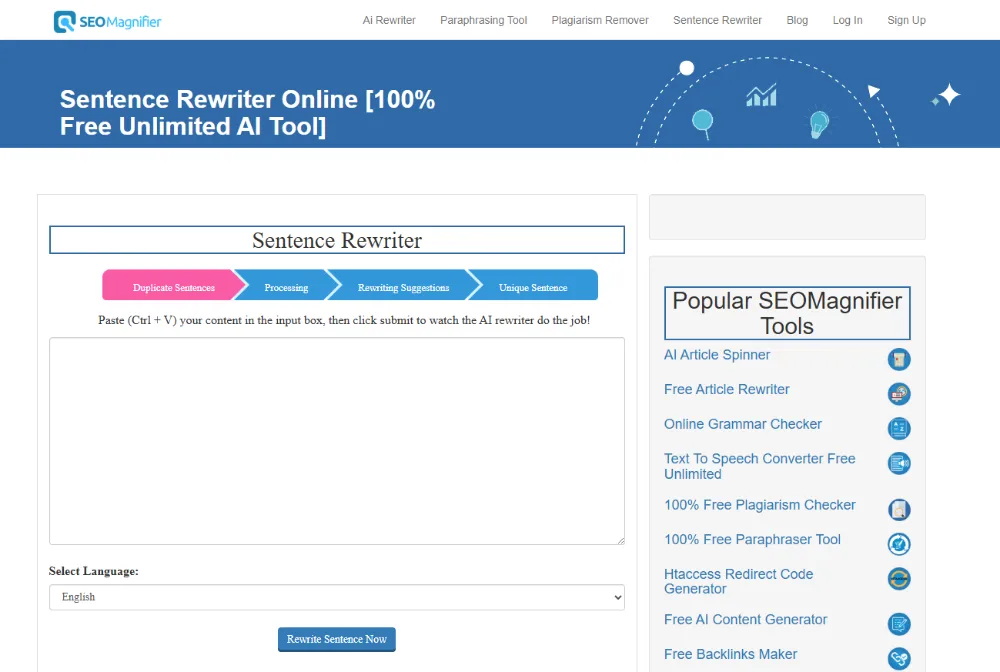The image size is (1000, 672).
Task: Click the Rewrite Sentence Now button
Action: point(337,639)
